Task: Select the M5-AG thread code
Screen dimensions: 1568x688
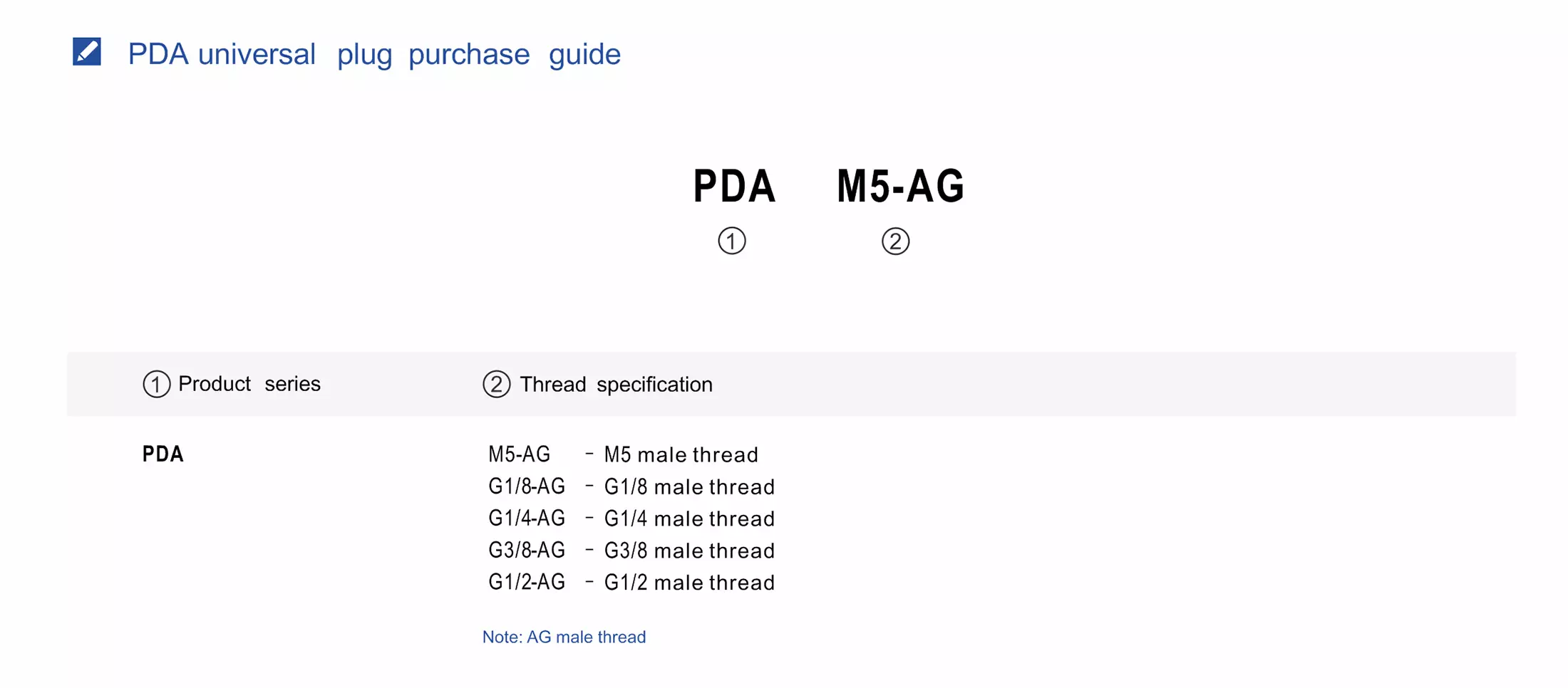Action: pos(519,454)
